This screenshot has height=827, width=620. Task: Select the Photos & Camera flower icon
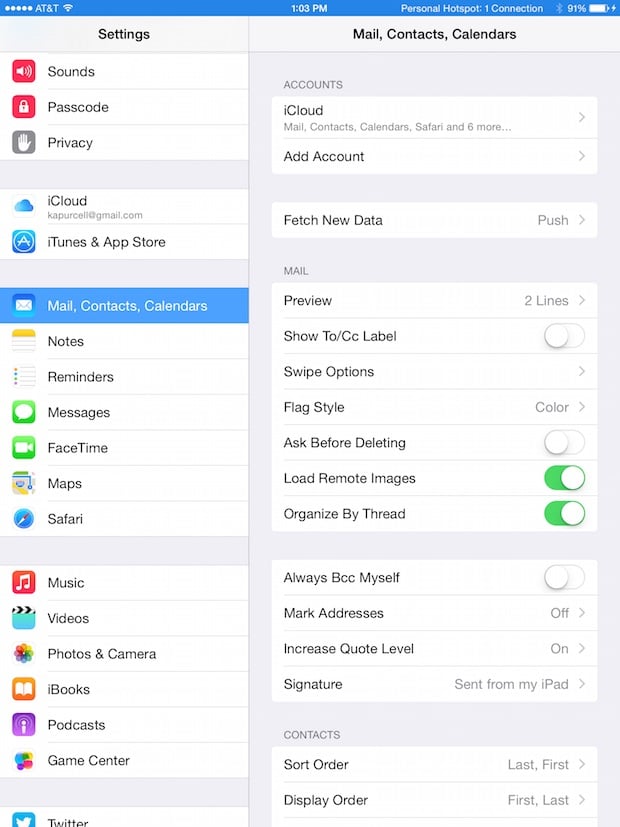point(24,653)
